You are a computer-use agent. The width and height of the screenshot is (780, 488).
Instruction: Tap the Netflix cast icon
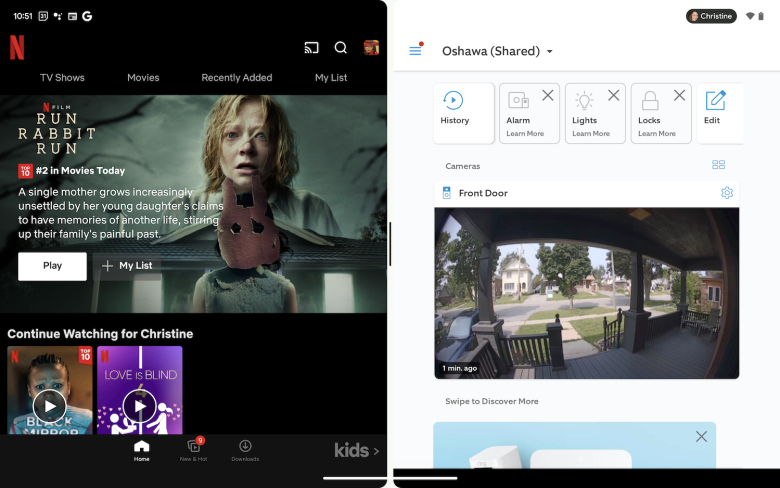(x=311, y=47)
